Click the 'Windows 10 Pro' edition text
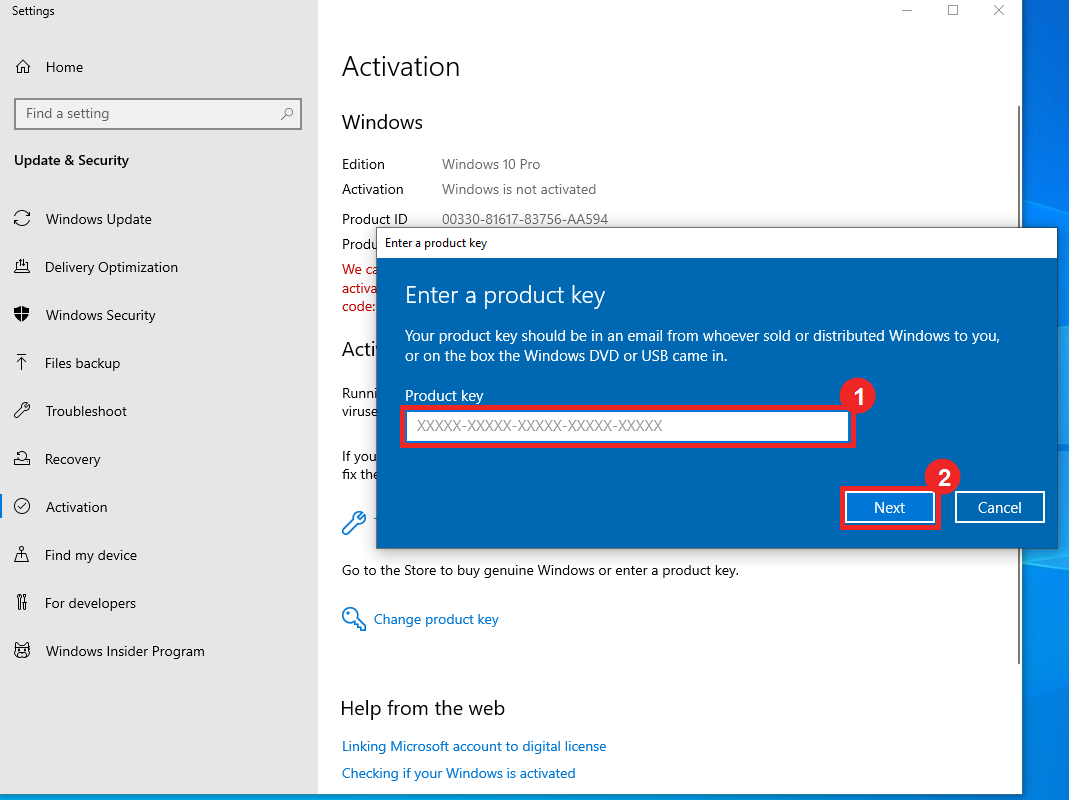Screen dimensions: 1069x800 (x=491, y=164)
